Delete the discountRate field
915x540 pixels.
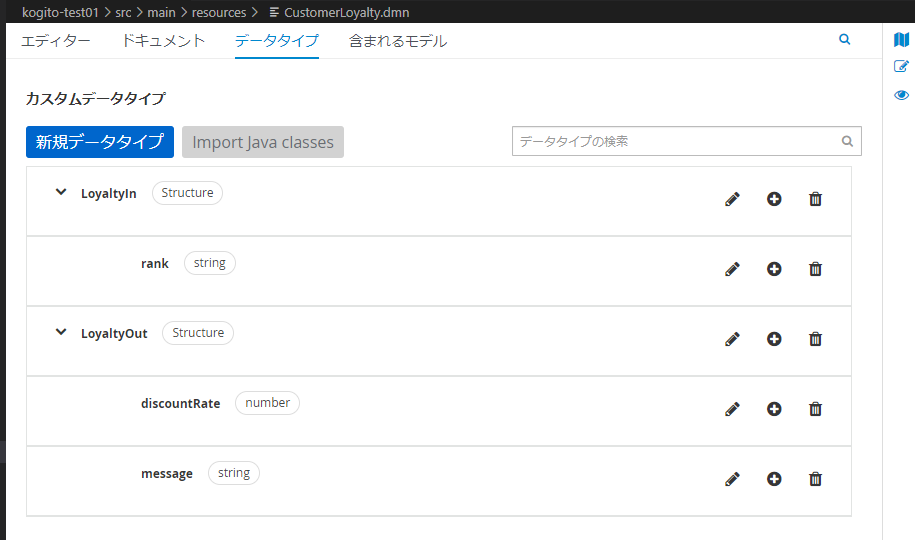(815, 409)
